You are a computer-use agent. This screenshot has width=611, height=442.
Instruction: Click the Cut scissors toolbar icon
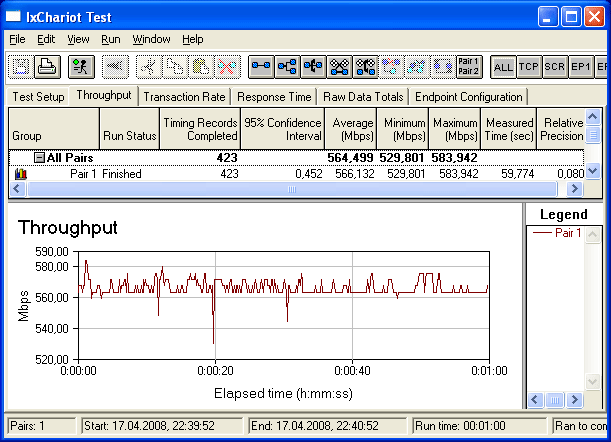[x=148, y=67]
